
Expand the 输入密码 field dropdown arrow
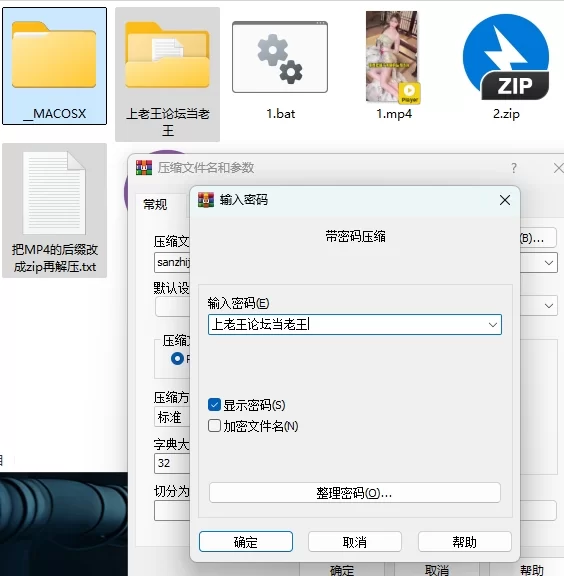(492, 325)
